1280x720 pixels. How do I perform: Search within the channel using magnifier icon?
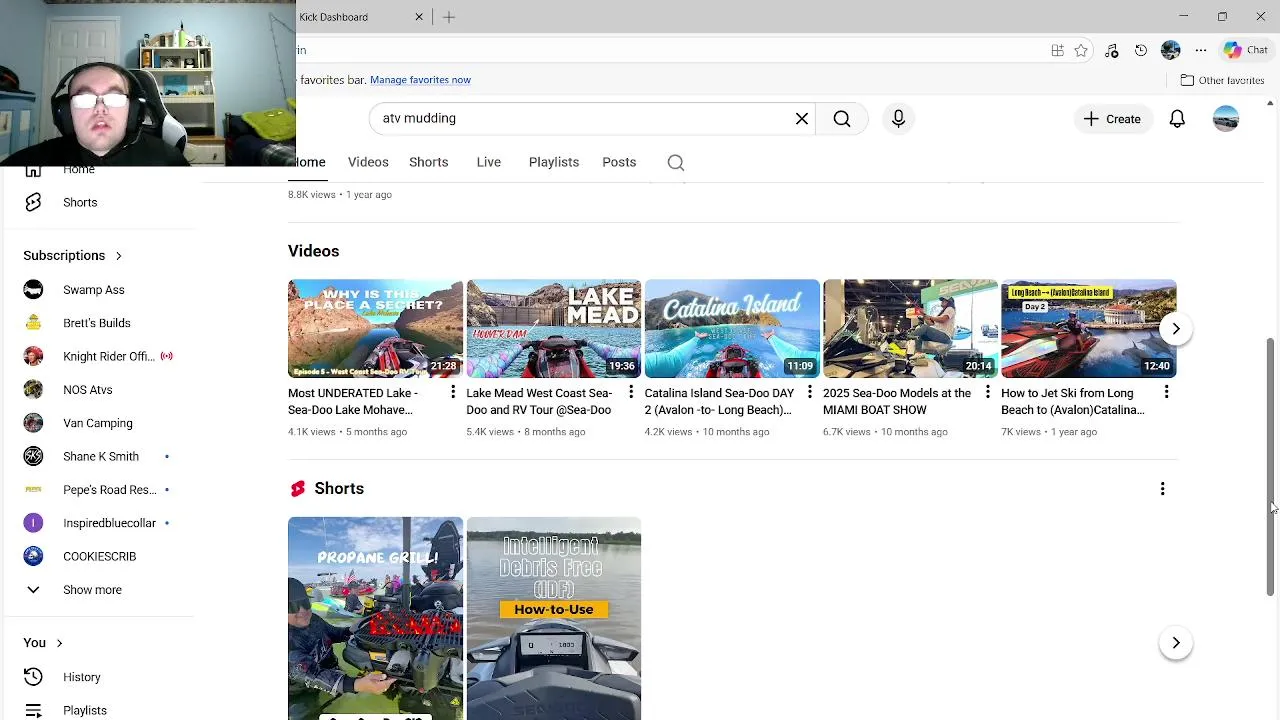(676, 162)
